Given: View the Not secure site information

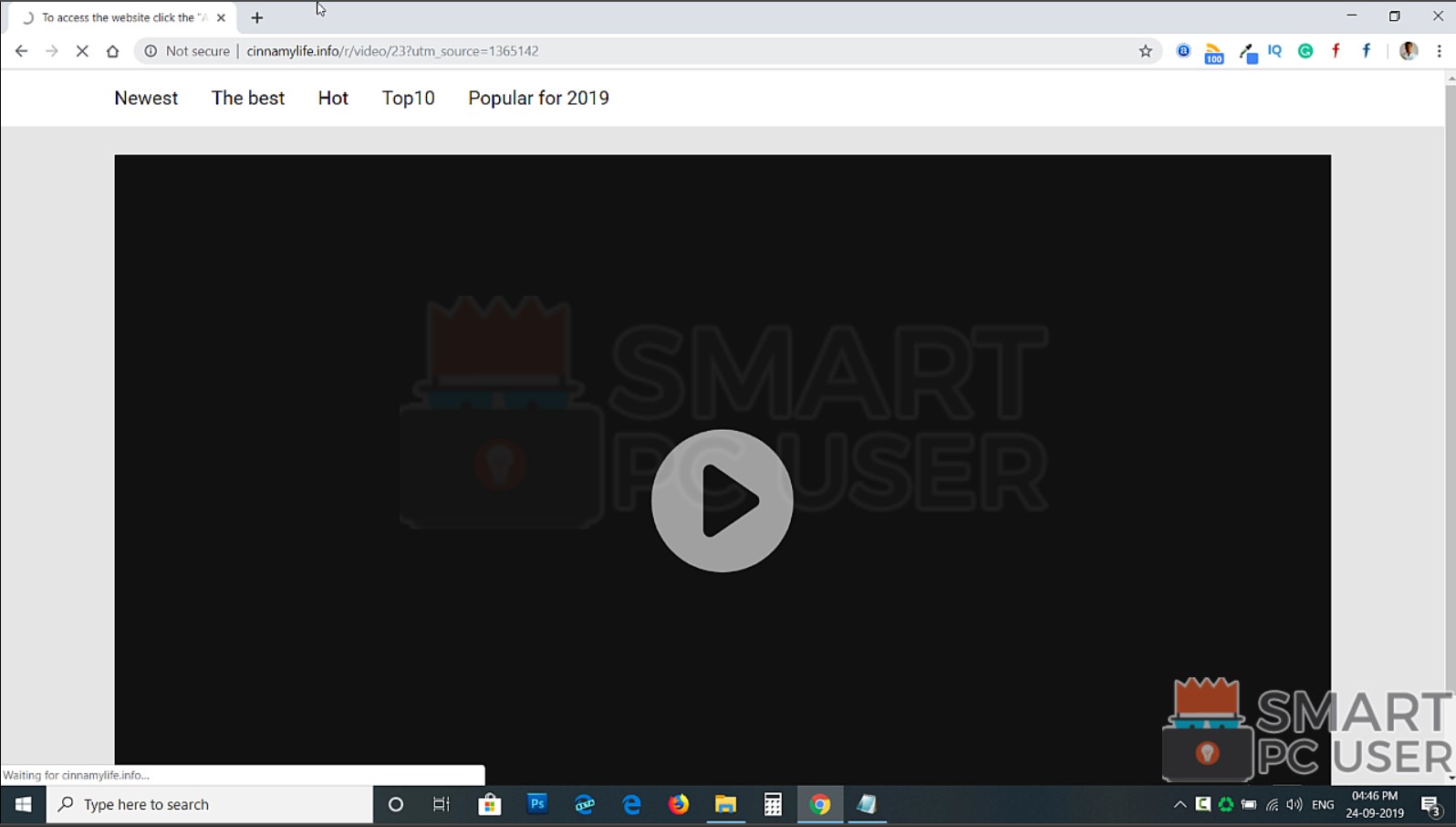Looking at the screenshot, I should point(187,51).
